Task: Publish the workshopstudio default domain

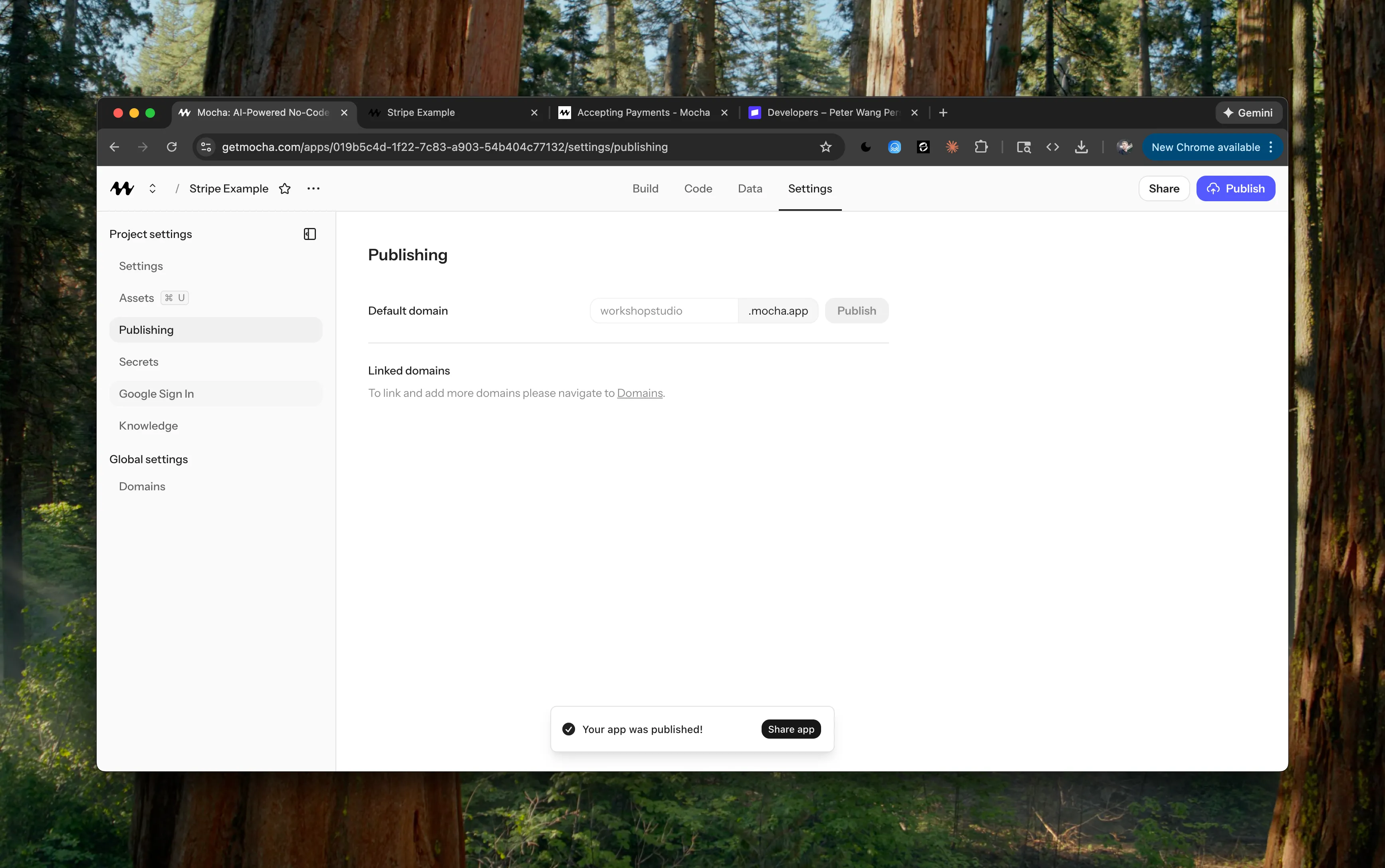Action: pos(856,311)
